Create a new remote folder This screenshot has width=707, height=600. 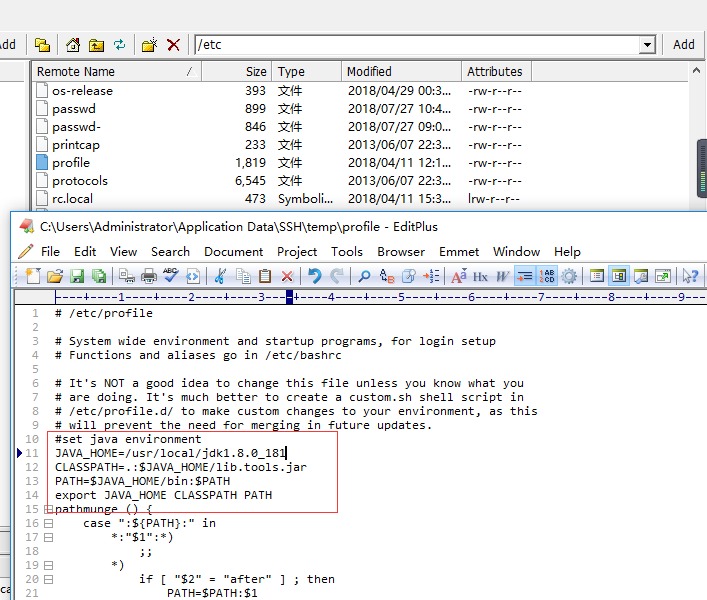coord(149,45)
